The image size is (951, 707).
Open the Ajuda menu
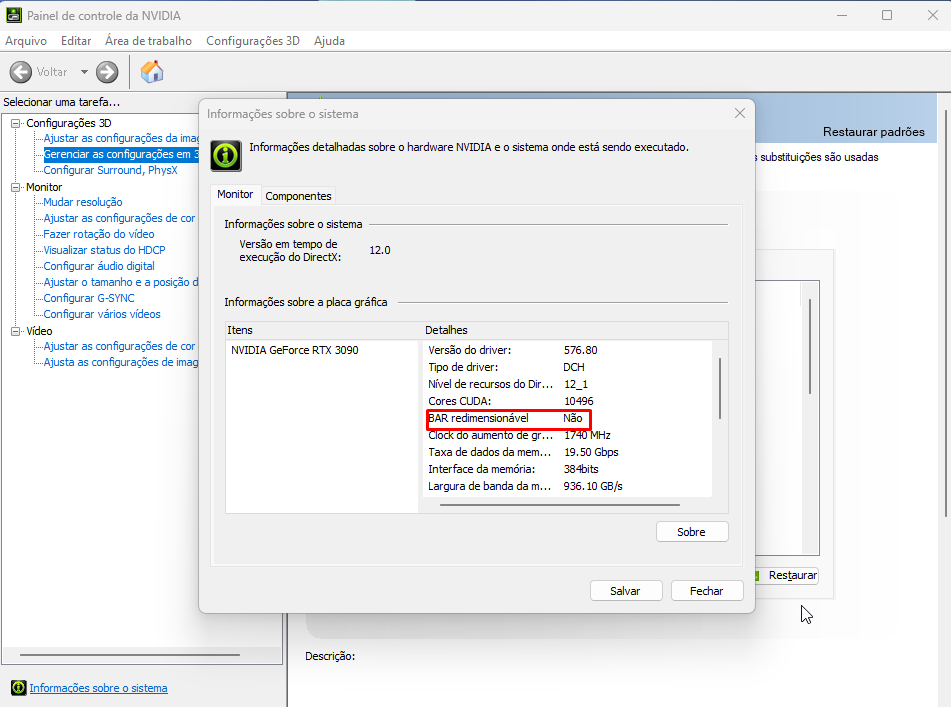[329, 41]
